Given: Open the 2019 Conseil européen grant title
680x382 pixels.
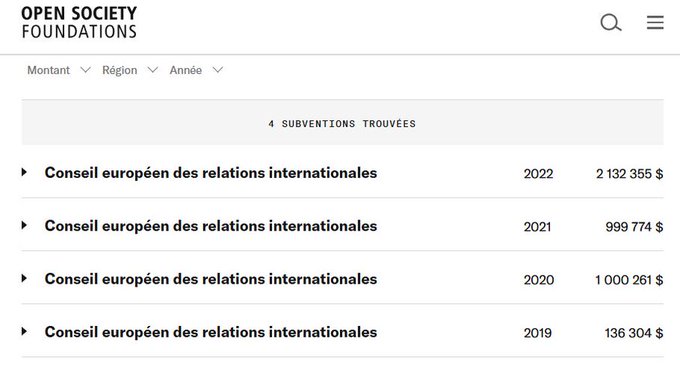Looking at the screenshot, I should click(211, 332).
